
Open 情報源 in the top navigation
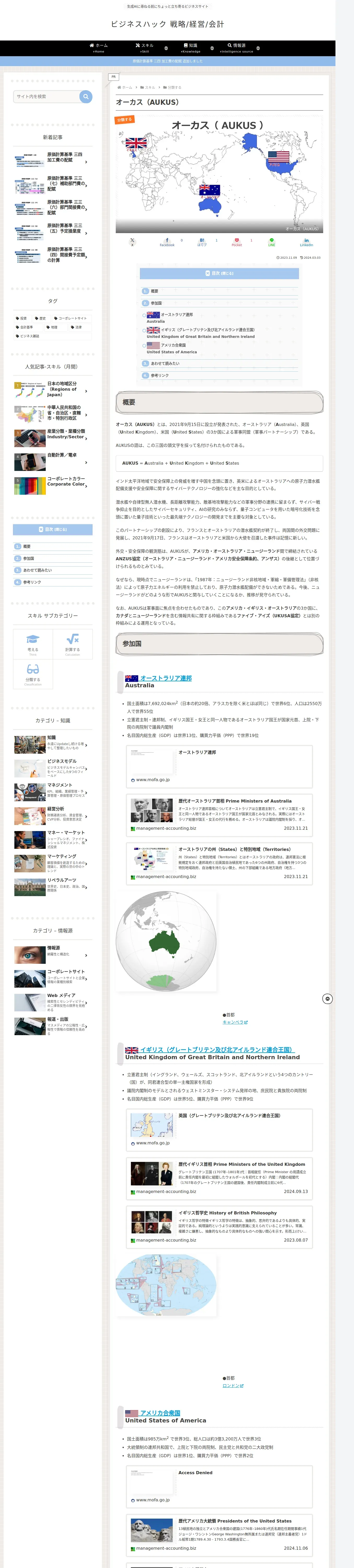[x=237, y=48]
